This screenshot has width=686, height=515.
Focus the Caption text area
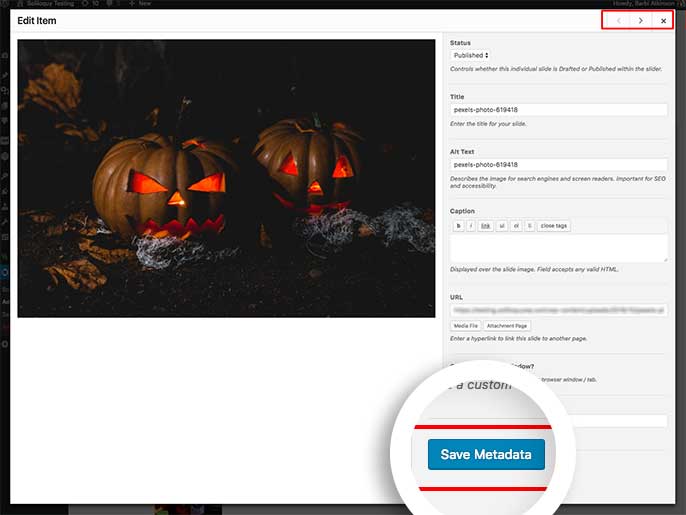[559, 248]
